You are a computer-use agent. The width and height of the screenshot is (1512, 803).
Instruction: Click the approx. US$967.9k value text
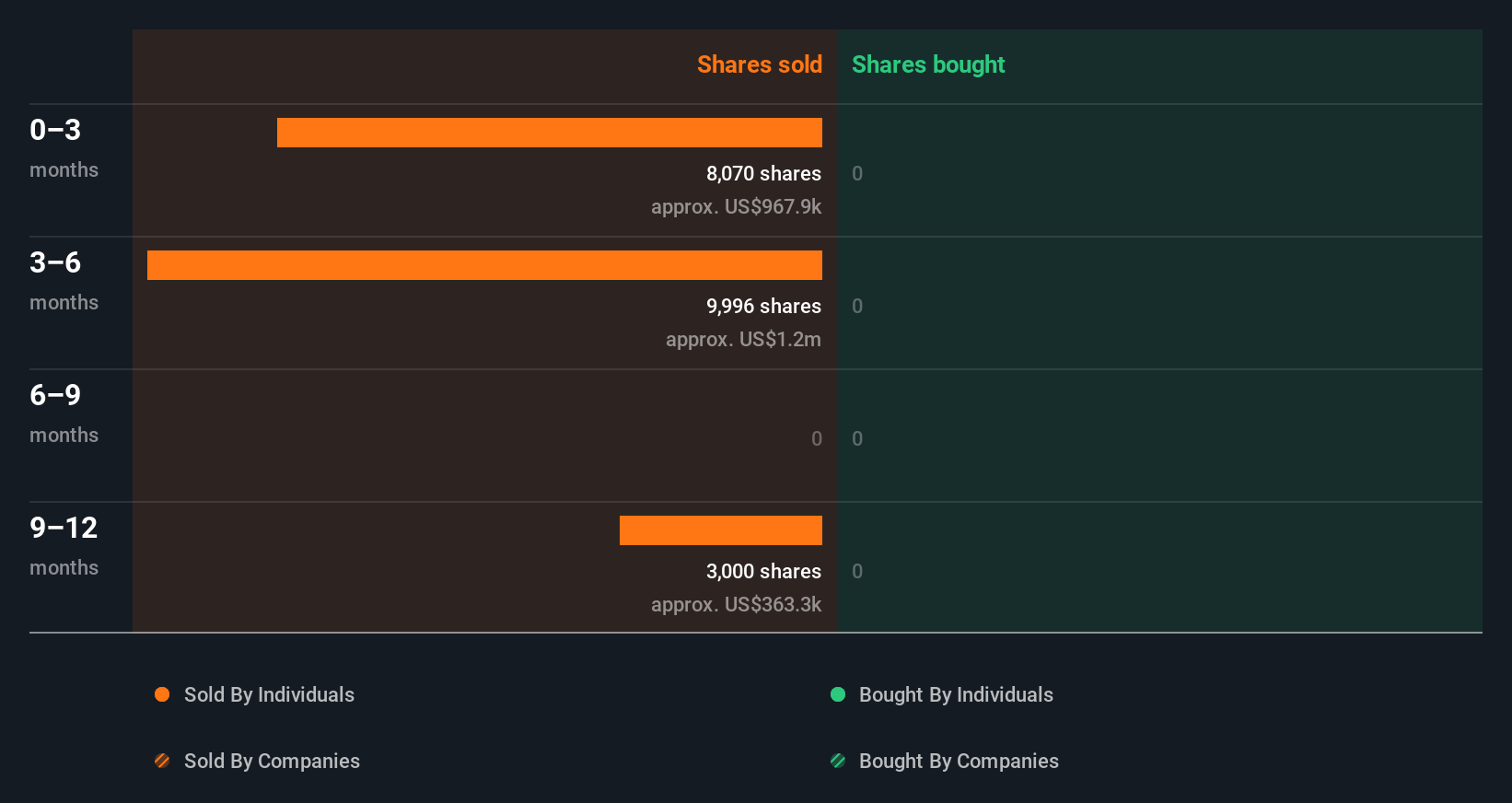(x=736, y=206)
